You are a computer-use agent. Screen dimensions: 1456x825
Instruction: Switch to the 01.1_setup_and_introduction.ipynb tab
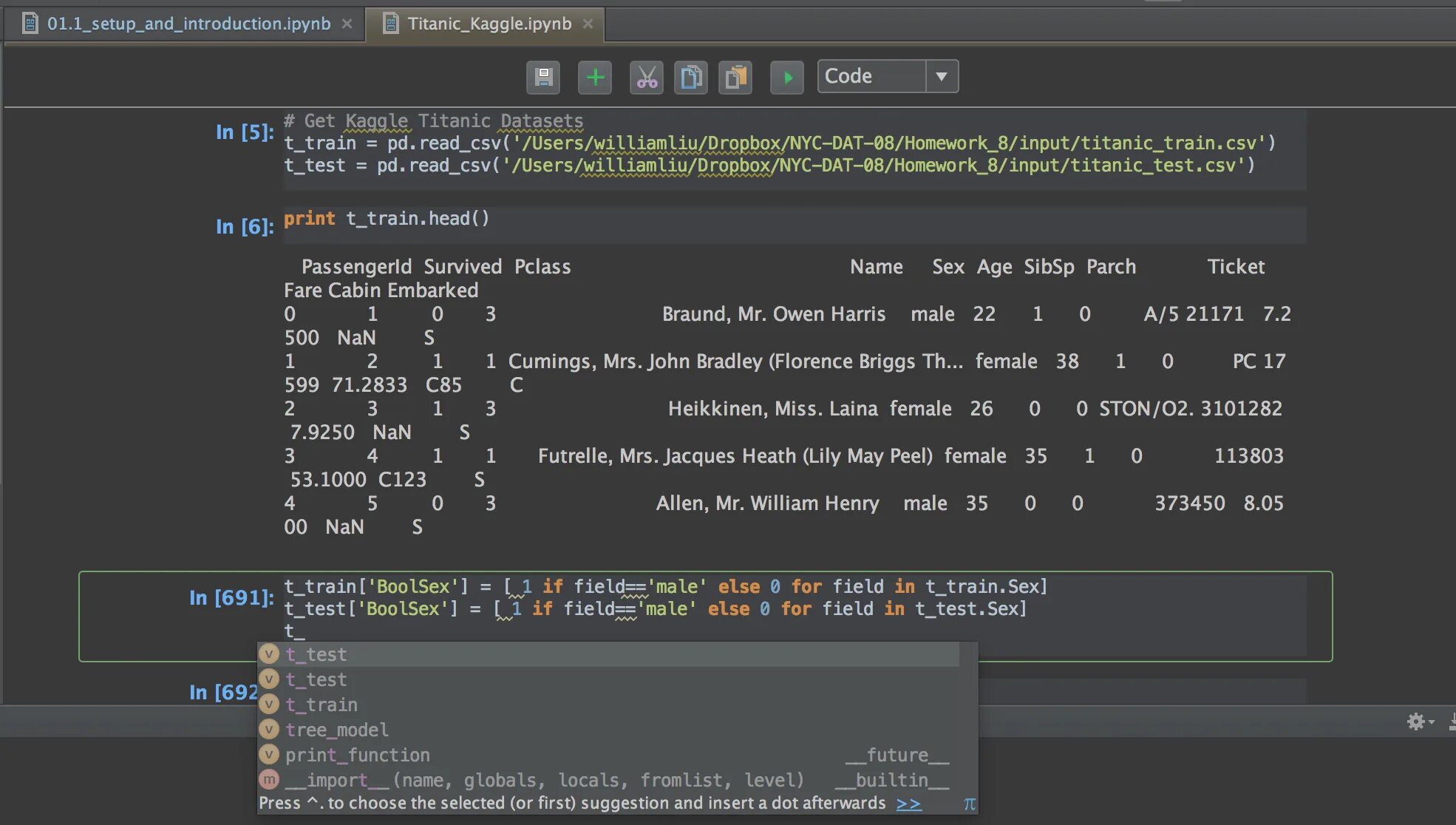(188, 24)
